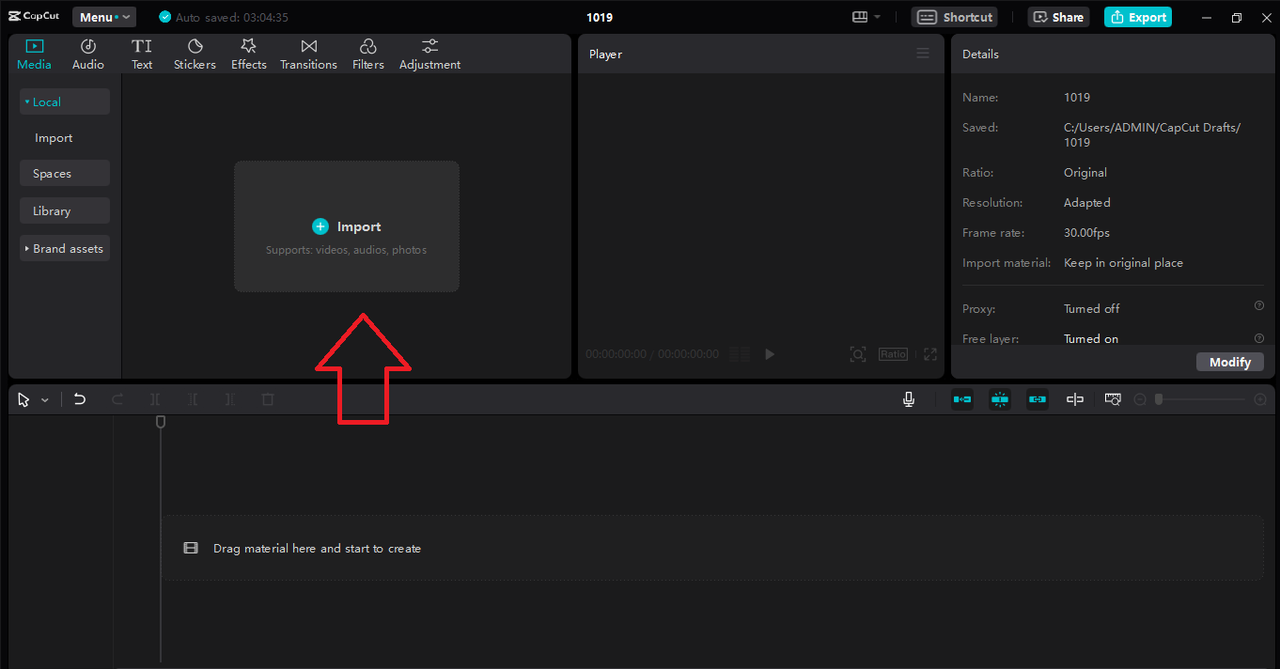Switch to the Effects tab
Viewport: 1280px width, 669px height.
point(249,54)
